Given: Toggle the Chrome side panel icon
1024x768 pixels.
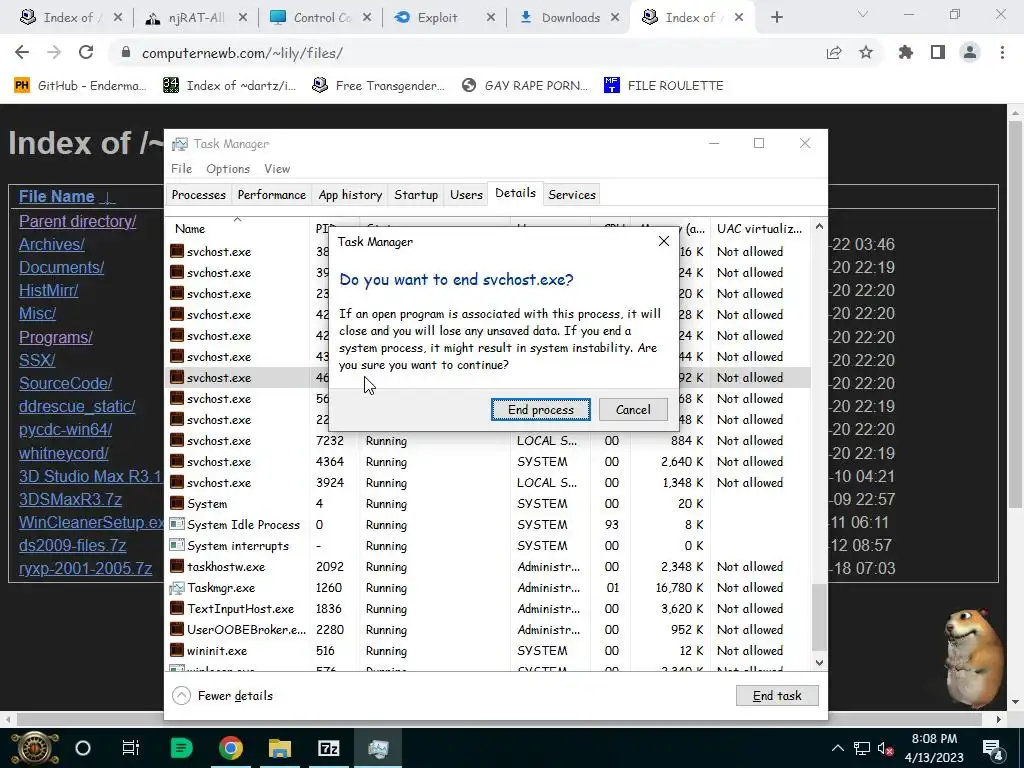Looking at the screenshot, I should [x=938, y=53].
